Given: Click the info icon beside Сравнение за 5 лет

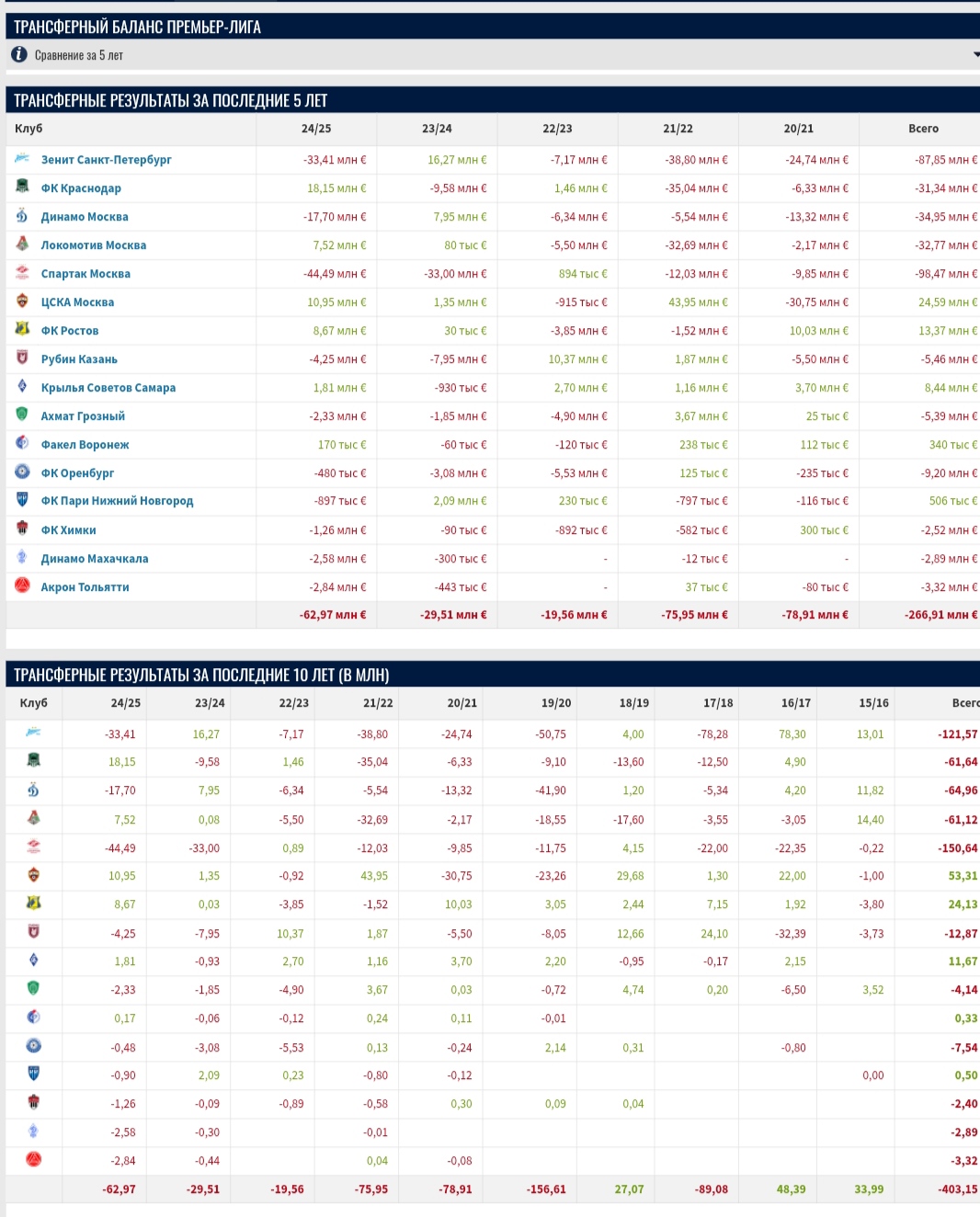Looking at the screenshot, I should [19, 55].
